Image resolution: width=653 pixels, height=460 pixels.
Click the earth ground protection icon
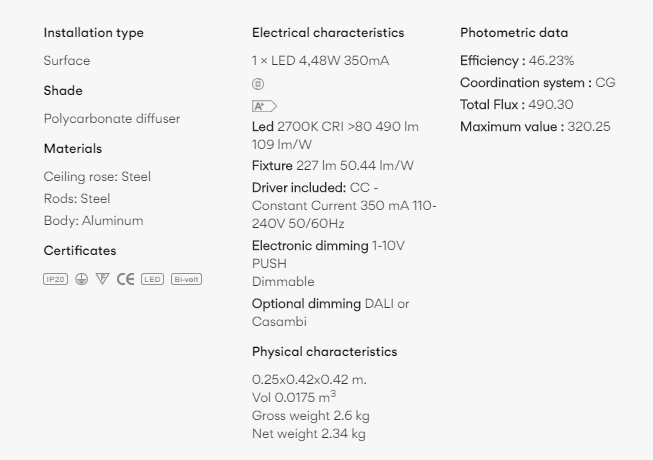point(82,279)
